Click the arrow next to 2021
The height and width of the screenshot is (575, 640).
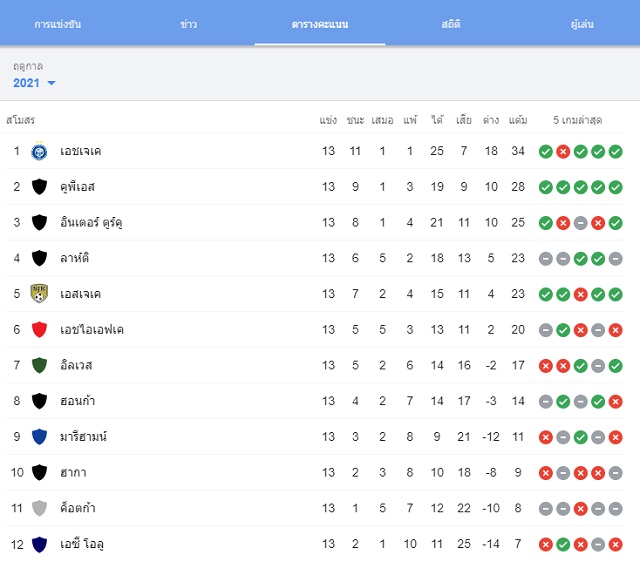51,83
